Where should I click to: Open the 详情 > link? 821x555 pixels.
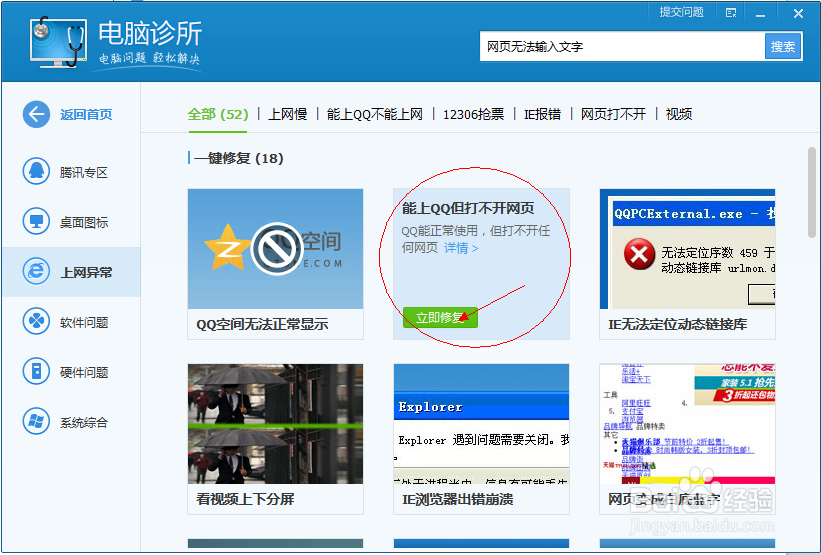[461, 248]
